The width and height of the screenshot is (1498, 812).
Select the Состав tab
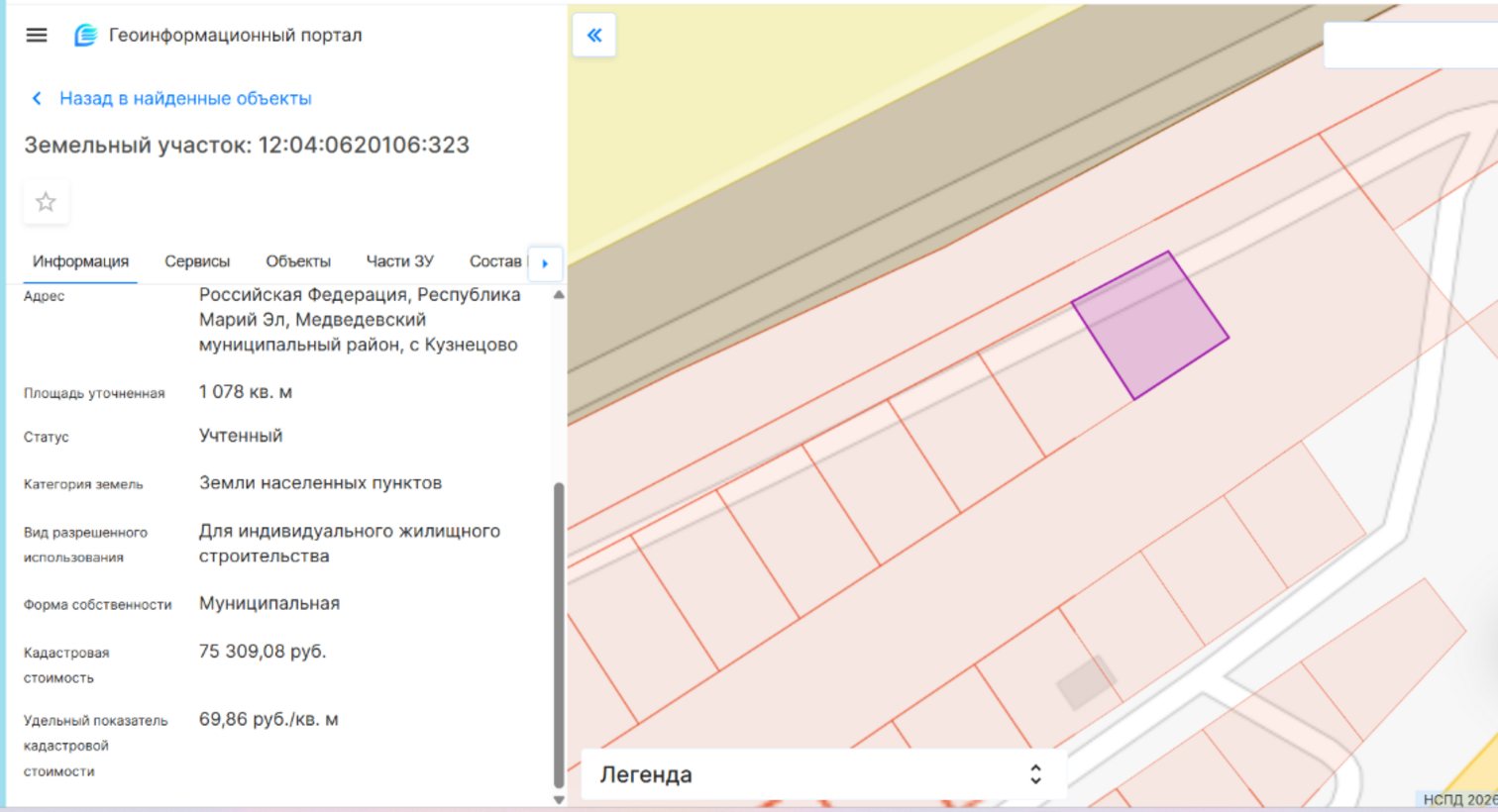pos(495,261)
